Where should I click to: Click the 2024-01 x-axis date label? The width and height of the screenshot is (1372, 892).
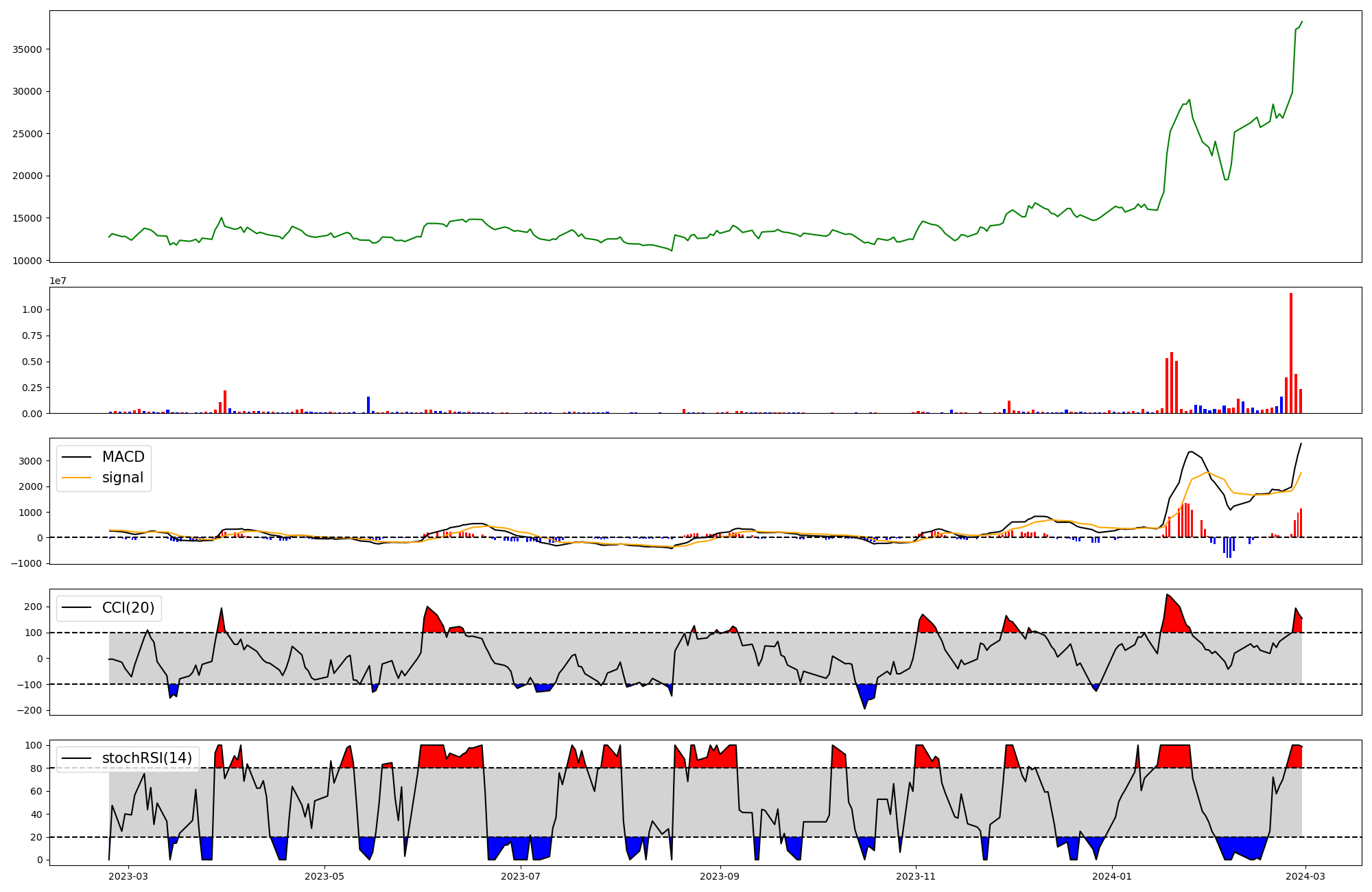coord(1112,876)
